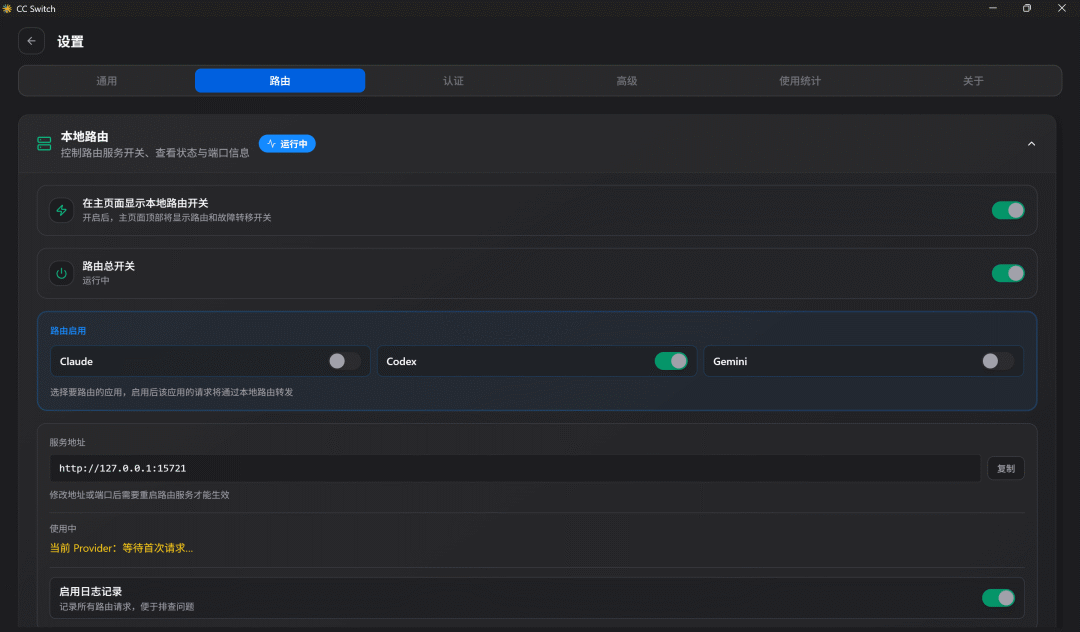Click the 选择要路由的应用 description text
Viewport: 1080px width, 632px height.
pyautogui.click(x=172, y=392)
